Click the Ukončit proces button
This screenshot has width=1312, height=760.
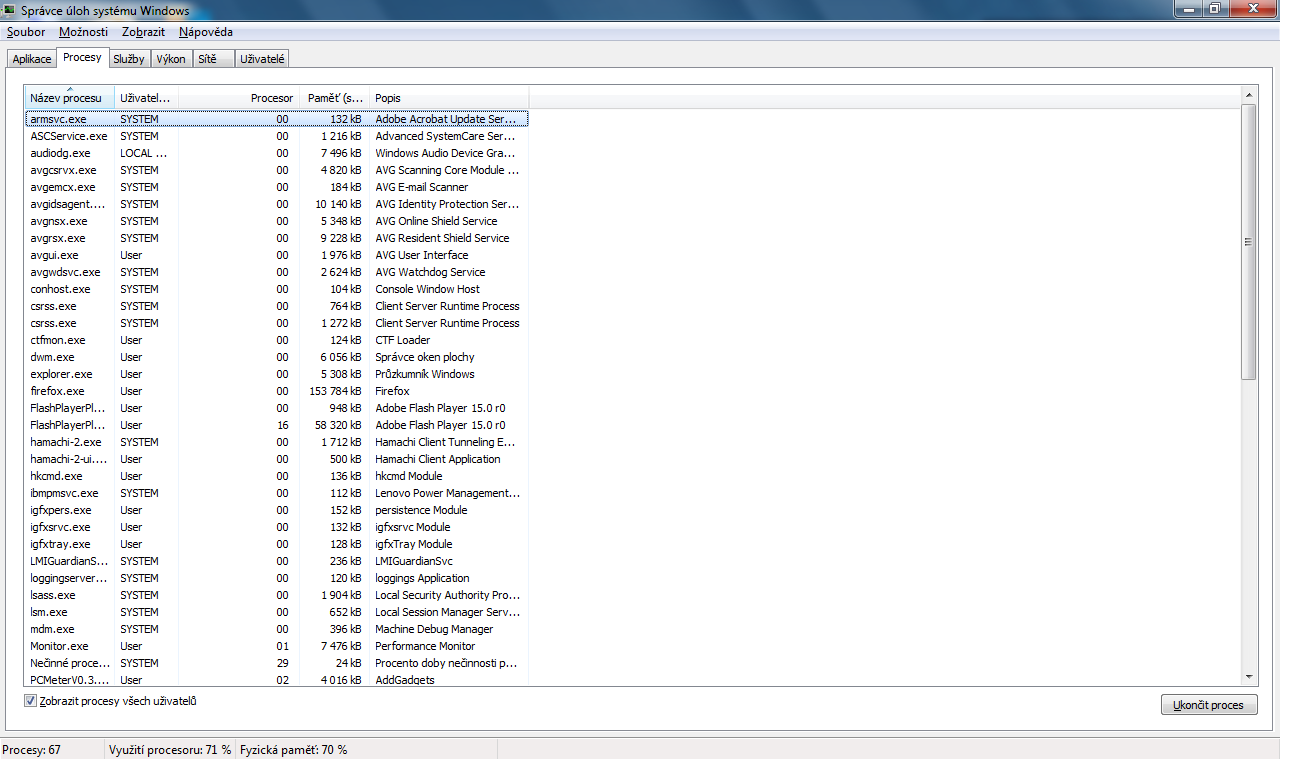pos(1209,705)
